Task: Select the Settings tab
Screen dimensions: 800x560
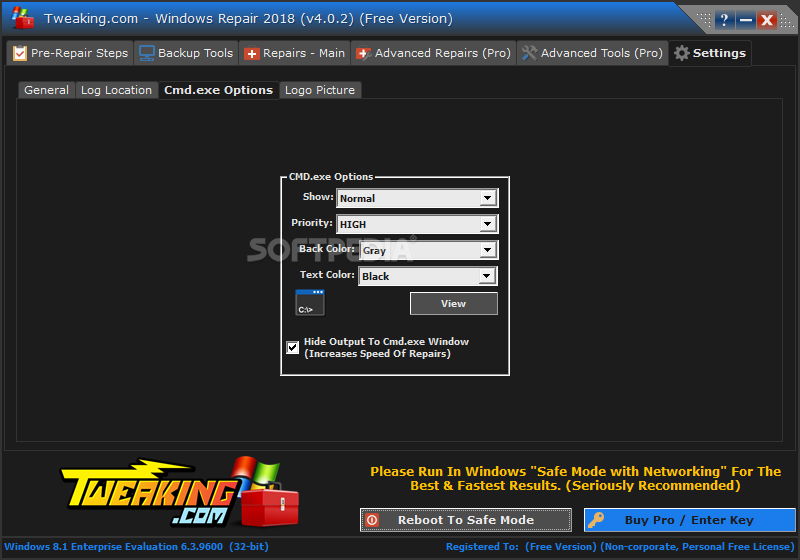Action: (x=710, y=53)
